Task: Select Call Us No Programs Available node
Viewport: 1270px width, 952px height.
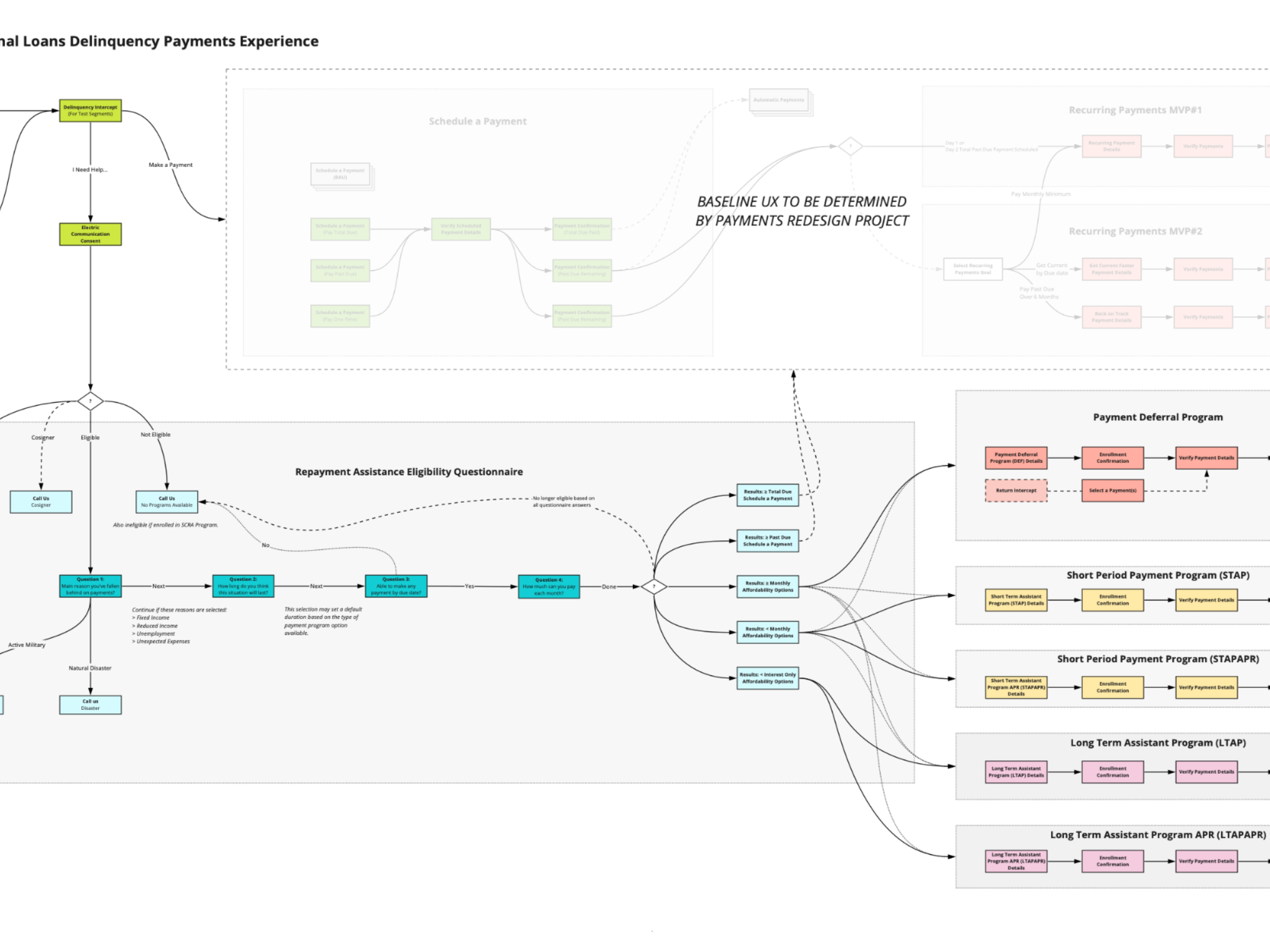Action: pos(167,501)
